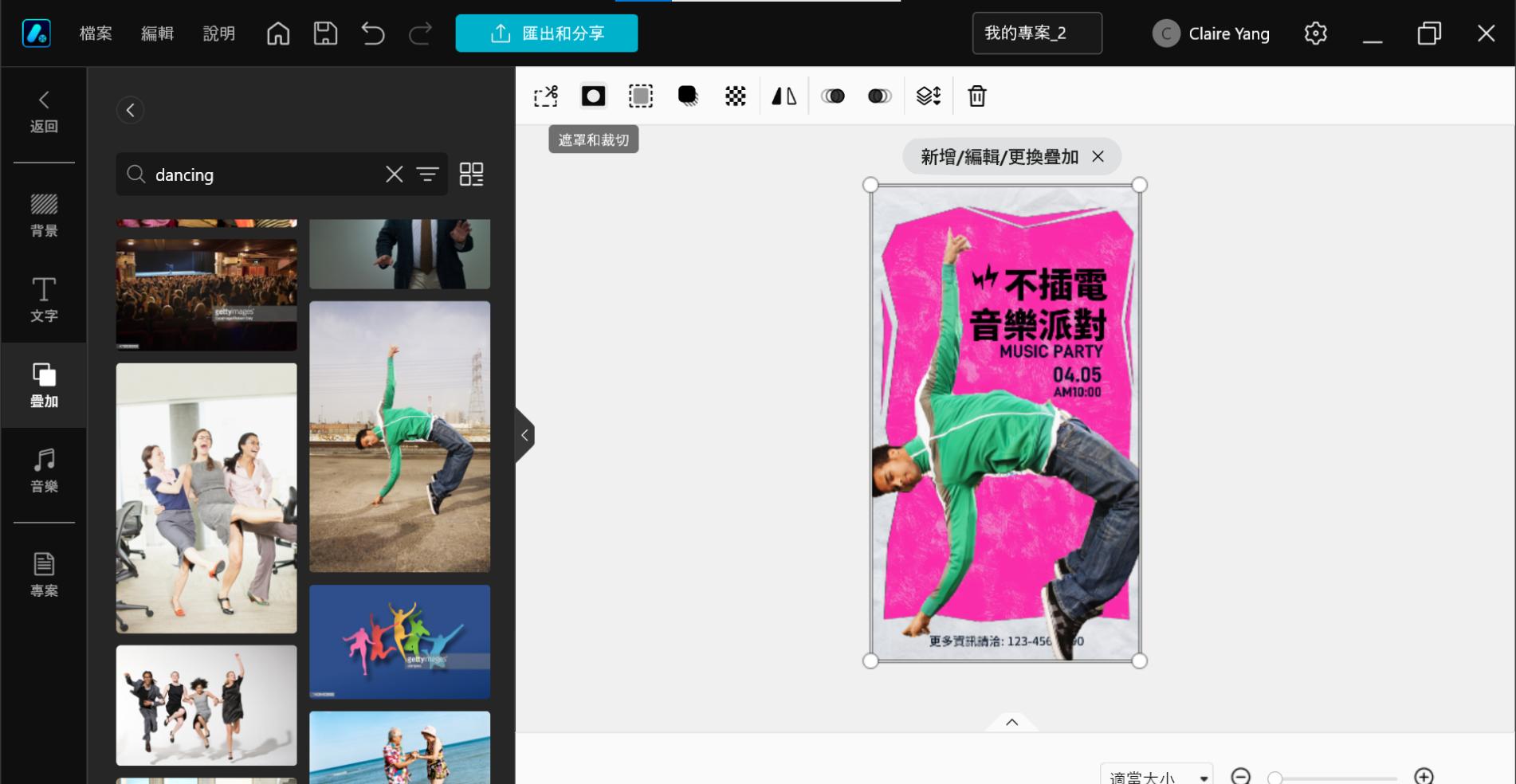Open the layer order stacking icon
The image size is (1516, 784).
pos(928,96)
